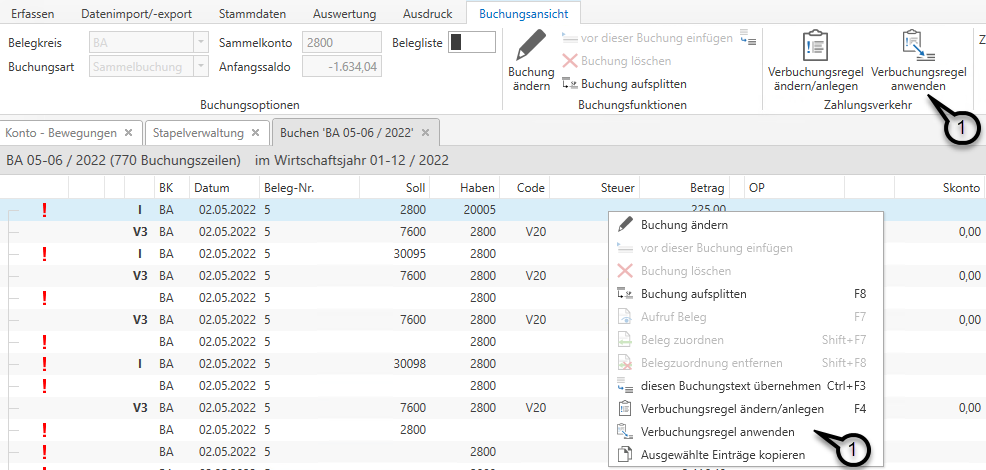Screen dimensions: 986x470
Task: Toggle the Belegliste switch
Action: tap(471, 42)
